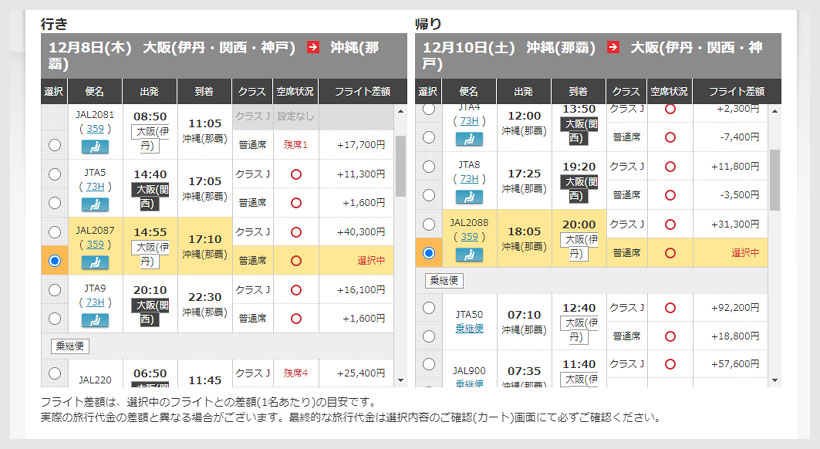Click the 14:55 departure time for JAL2087
820x449 pixels.
(x=150, y=232)
